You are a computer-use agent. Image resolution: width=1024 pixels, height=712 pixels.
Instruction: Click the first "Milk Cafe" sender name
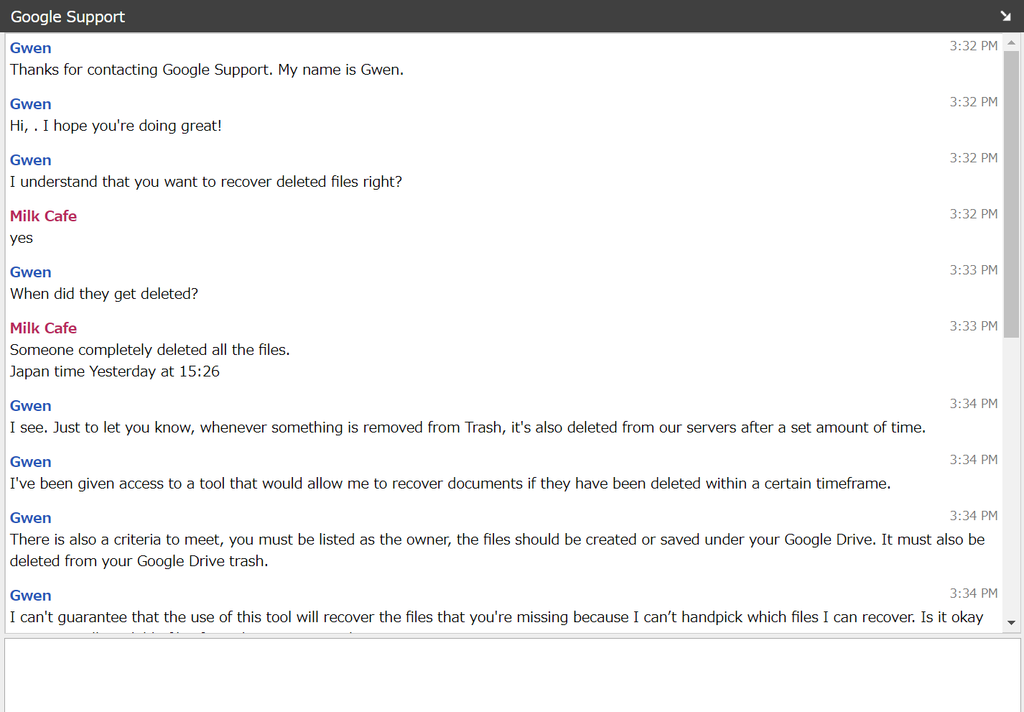(x=43, y=216)
